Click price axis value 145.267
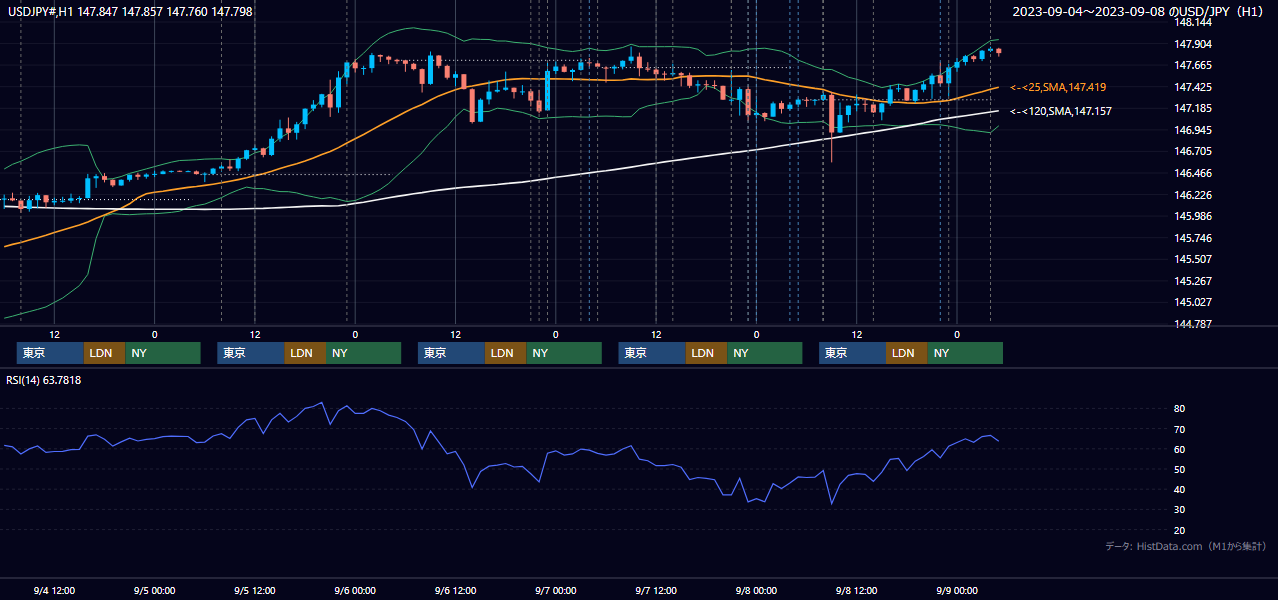The image size is (1278, 600). 1193,281
